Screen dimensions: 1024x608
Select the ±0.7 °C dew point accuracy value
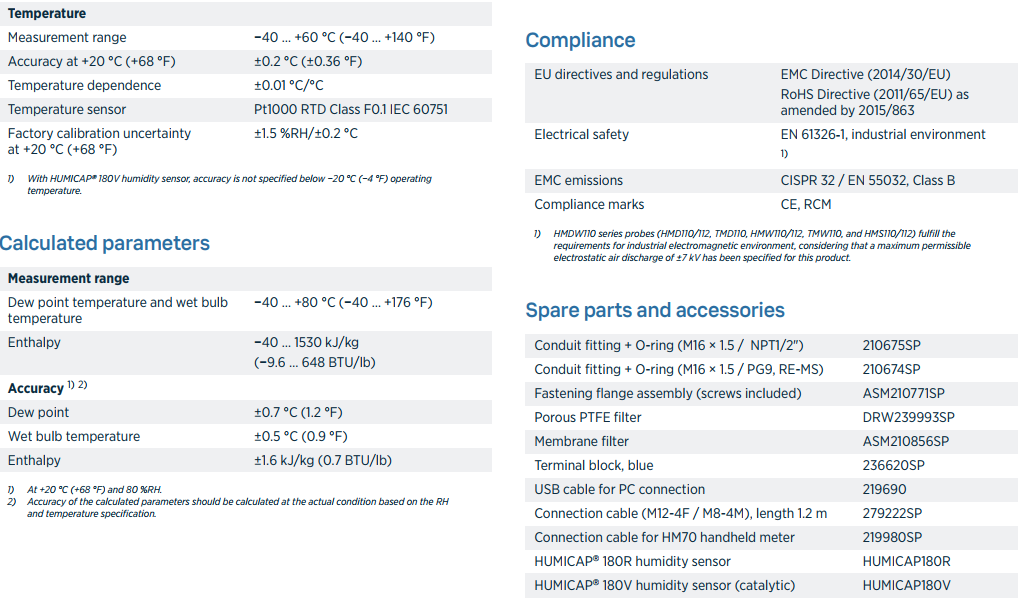297,412
